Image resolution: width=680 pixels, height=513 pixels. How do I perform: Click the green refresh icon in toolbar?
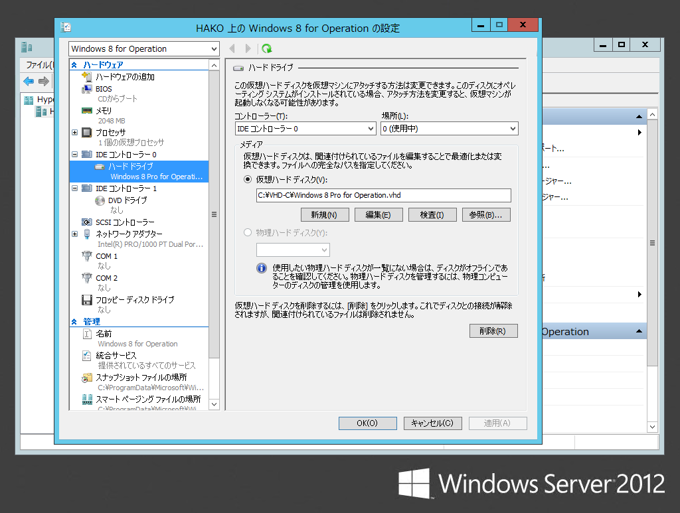click(267, 49)
